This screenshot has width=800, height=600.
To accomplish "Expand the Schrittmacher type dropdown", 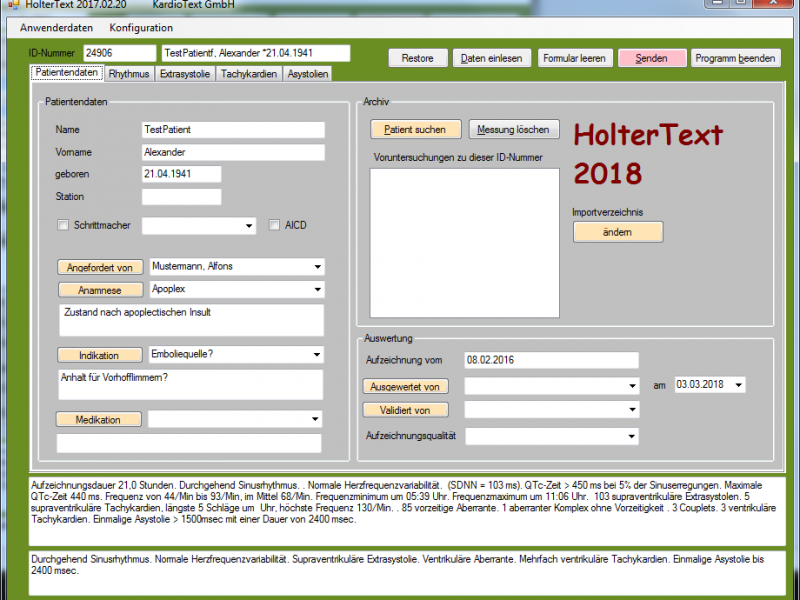I will (x=249, y=226).
